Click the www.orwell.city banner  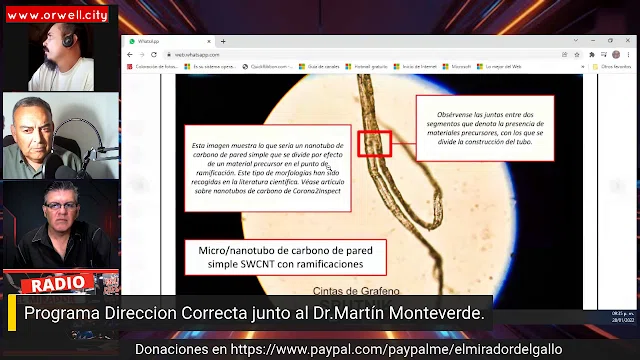pyautogui.click(x=57, y=15)
